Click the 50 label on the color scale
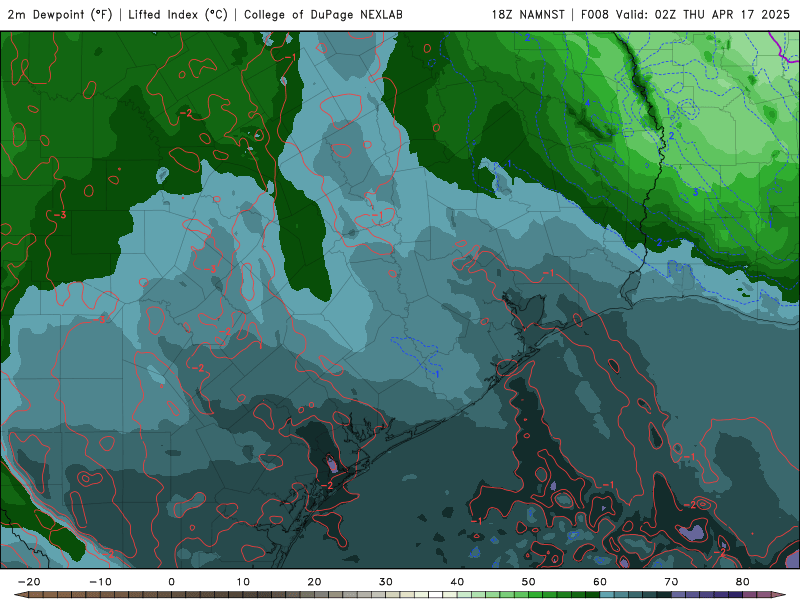Image resolution: width=800 pixels, height=600 pixels. [529, 582]
